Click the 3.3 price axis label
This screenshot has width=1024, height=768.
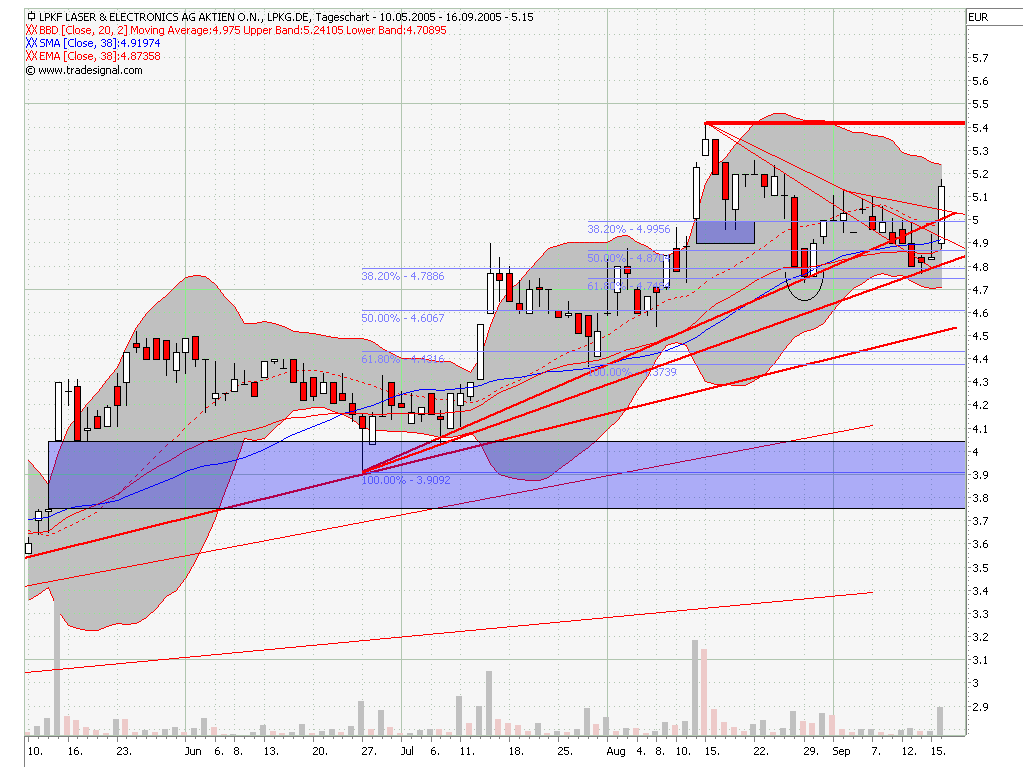(980, 615)
